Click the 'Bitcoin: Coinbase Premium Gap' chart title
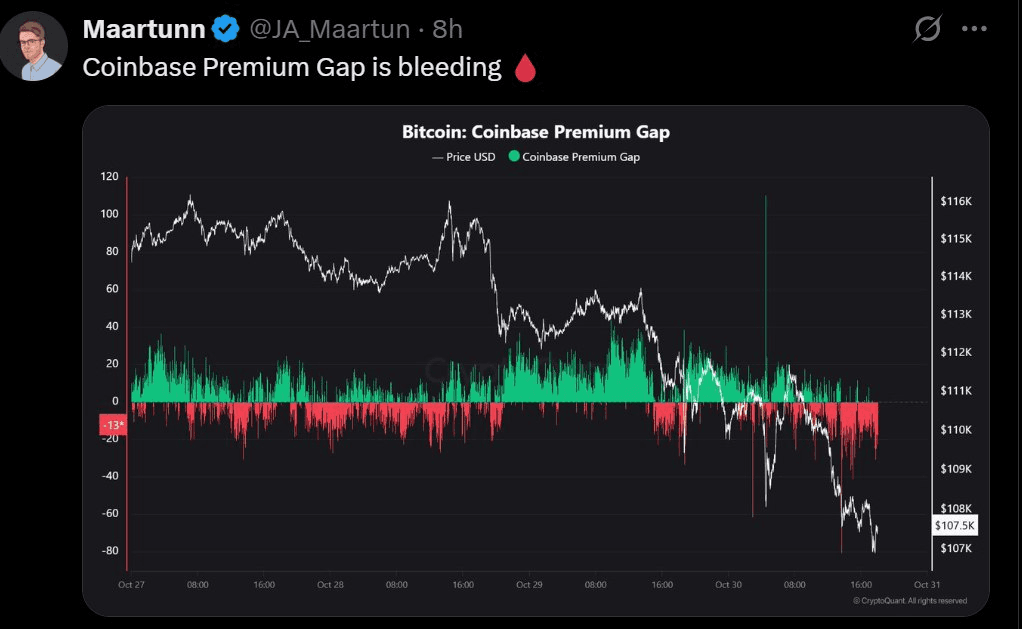1022x629 pixels. 535,132
